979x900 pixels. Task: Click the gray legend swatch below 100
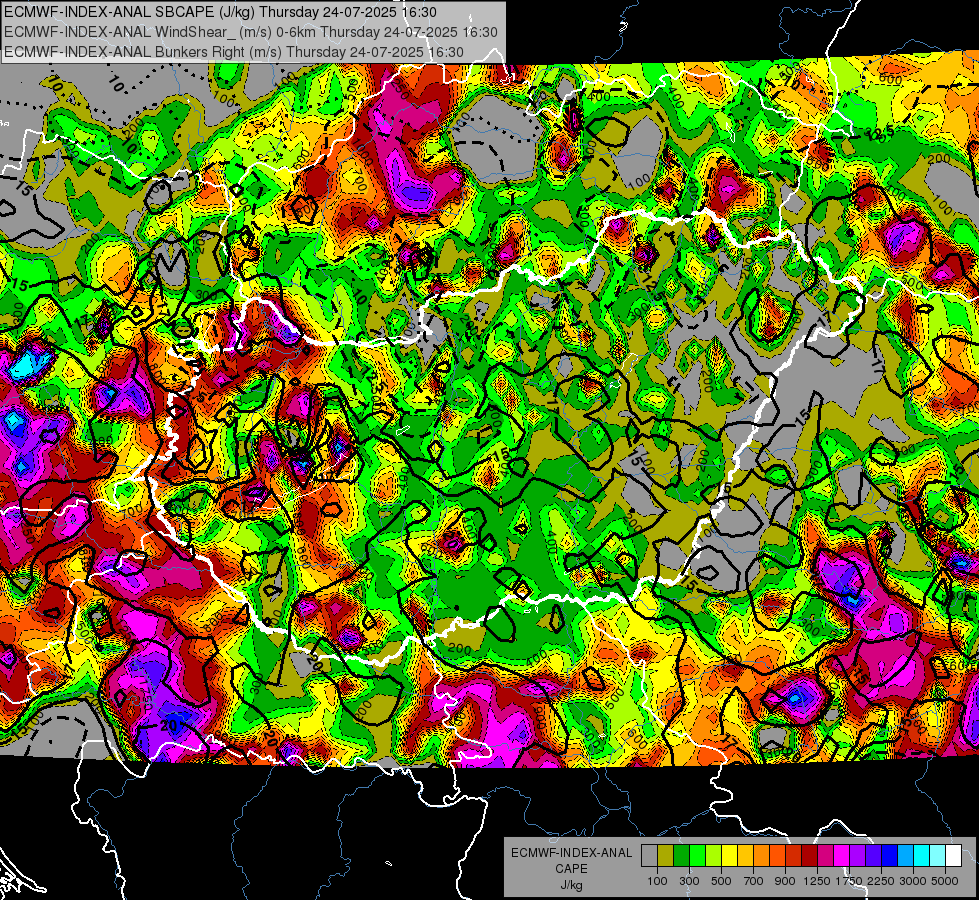click(x=649, y=856)
